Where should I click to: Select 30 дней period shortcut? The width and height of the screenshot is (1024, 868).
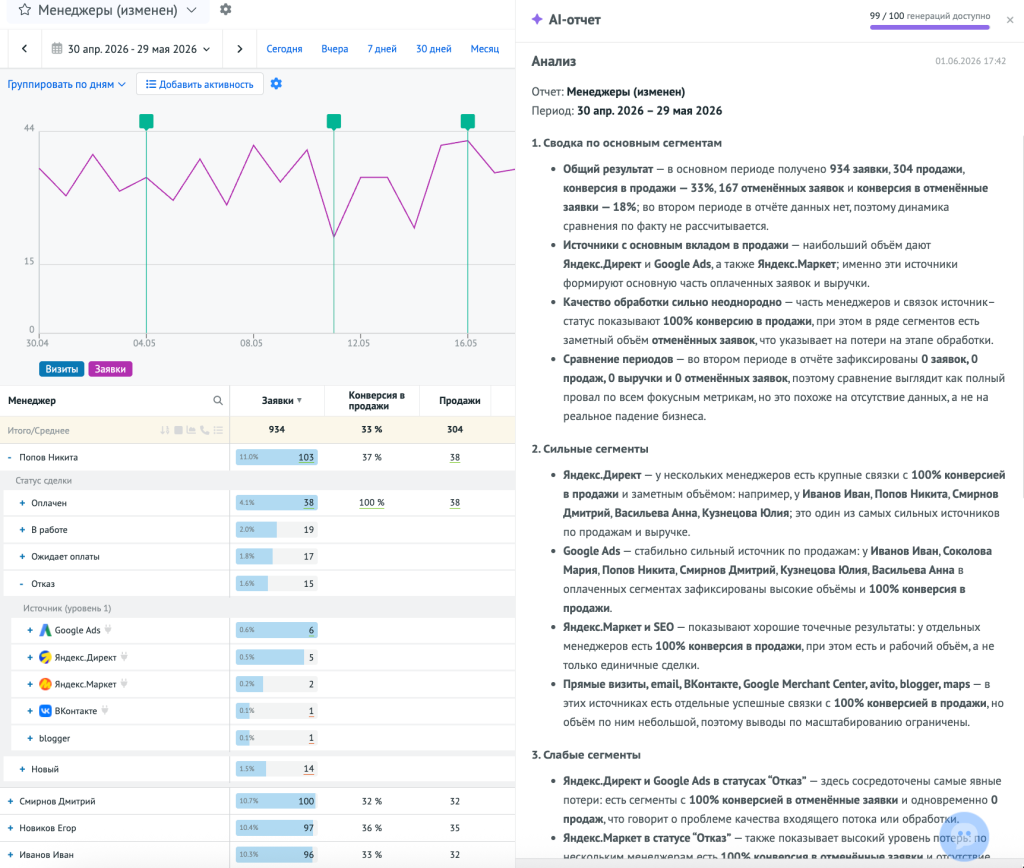[x=434, y=49]
